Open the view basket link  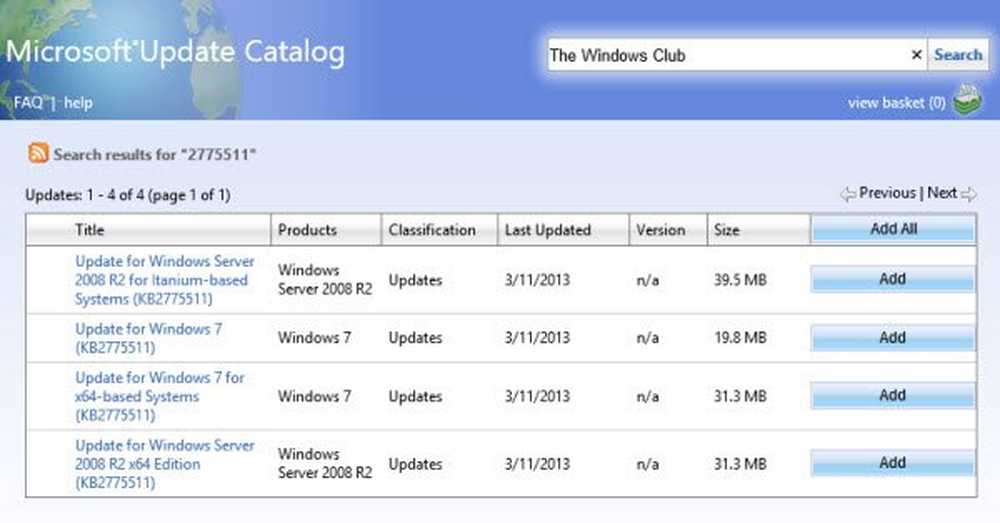tap(896, 102)
